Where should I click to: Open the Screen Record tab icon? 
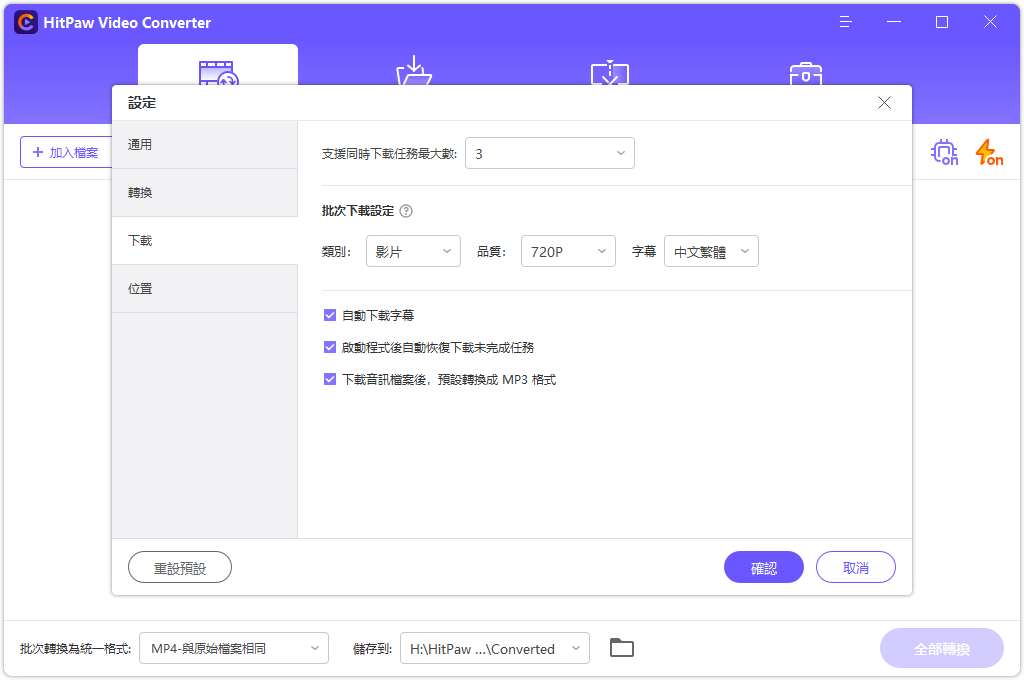[x=610, y=73]
